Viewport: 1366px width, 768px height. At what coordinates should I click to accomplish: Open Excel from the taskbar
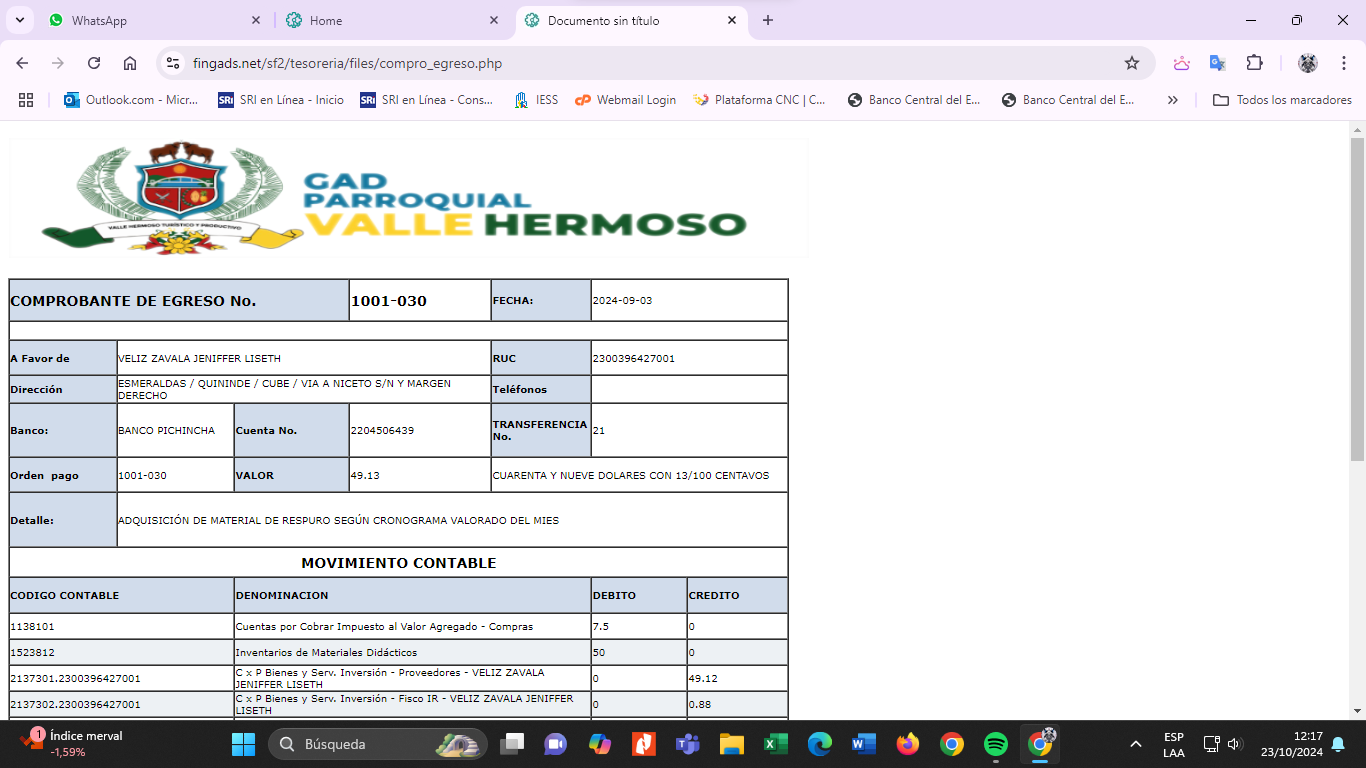pyautogui.click(x=775, y=744)
